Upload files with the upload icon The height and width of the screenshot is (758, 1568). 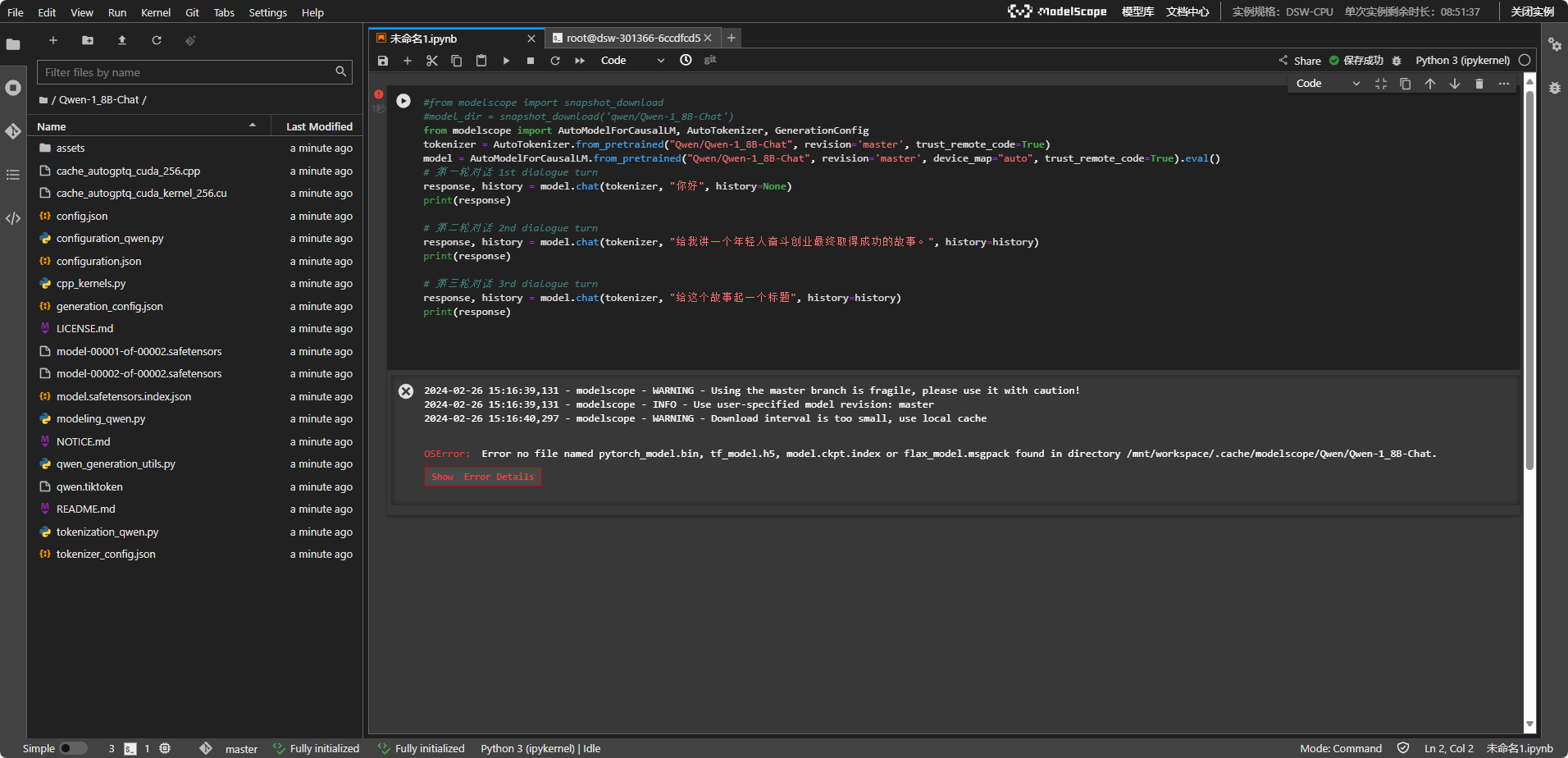point(122,40)
